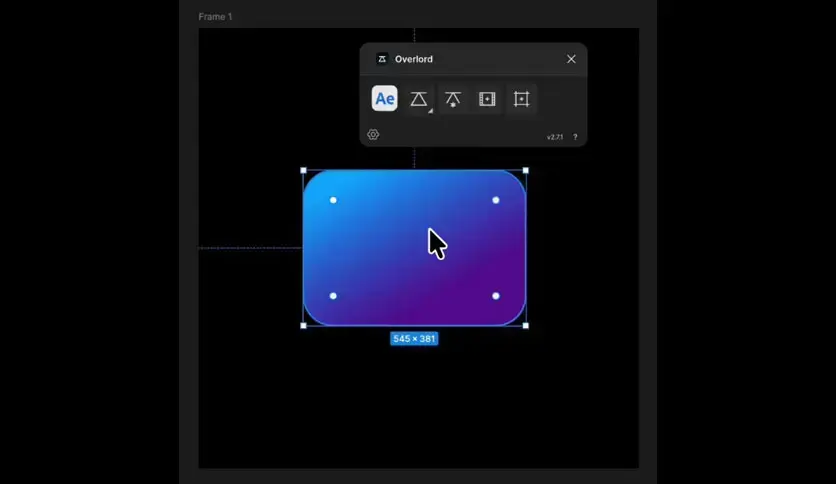Image resolution: width=836 pixels, height=484 pixels.
Task: Click the top-left corner radius dot
Action: coord(333,200)
